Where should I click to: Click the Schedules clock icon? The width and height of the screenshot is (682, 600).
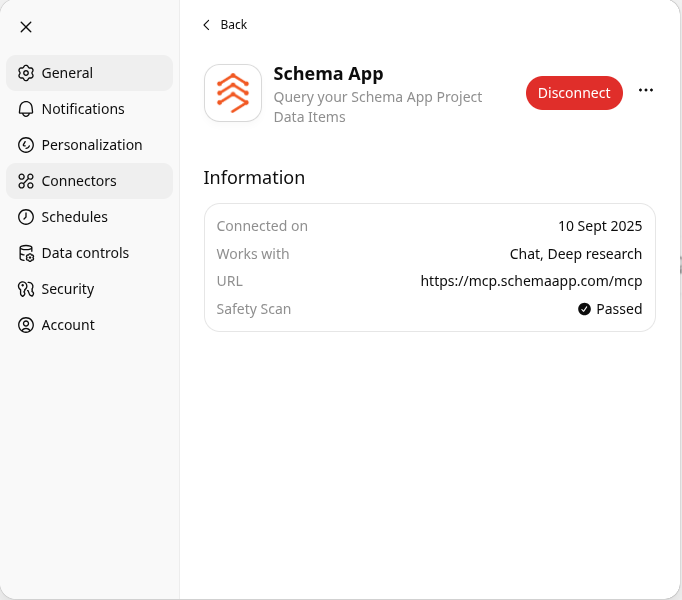click(26, 217)
